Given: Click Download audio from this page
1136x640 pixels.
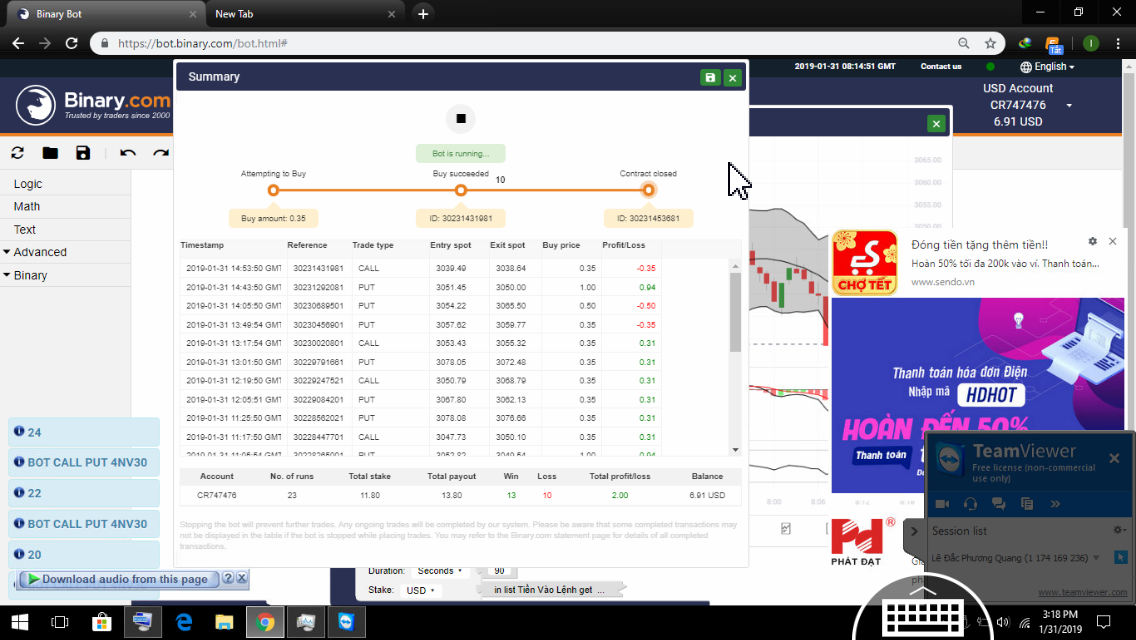Looking at the screenshot, I should 118,579.
